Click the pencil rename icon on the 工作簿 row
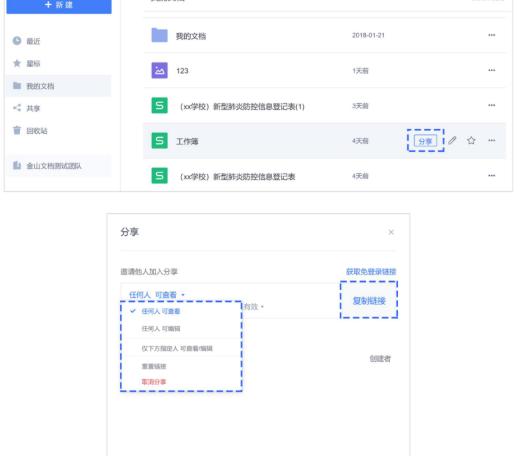The width and height of the screenshot is (531, 456). click(x=452, y=140)
